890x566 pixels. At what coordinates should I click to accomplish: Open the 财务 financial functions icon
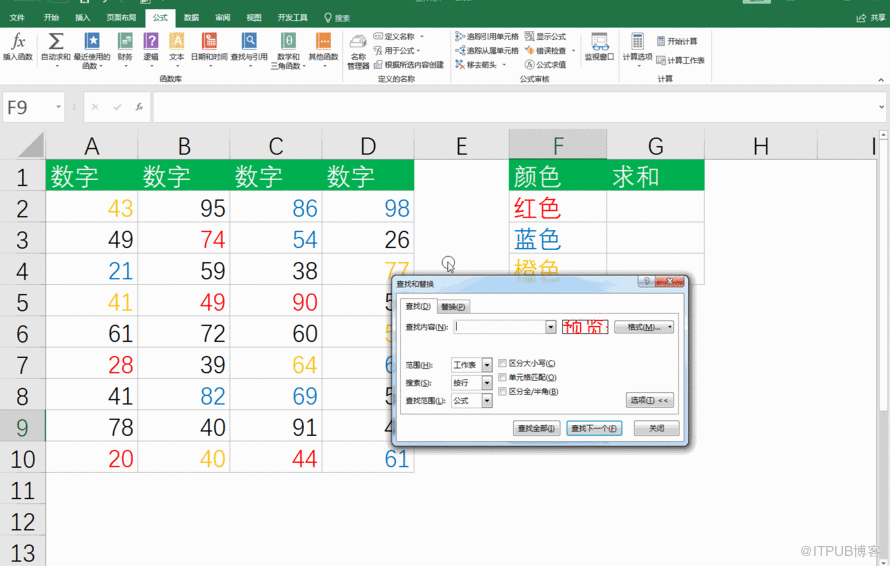pos(125,42)
